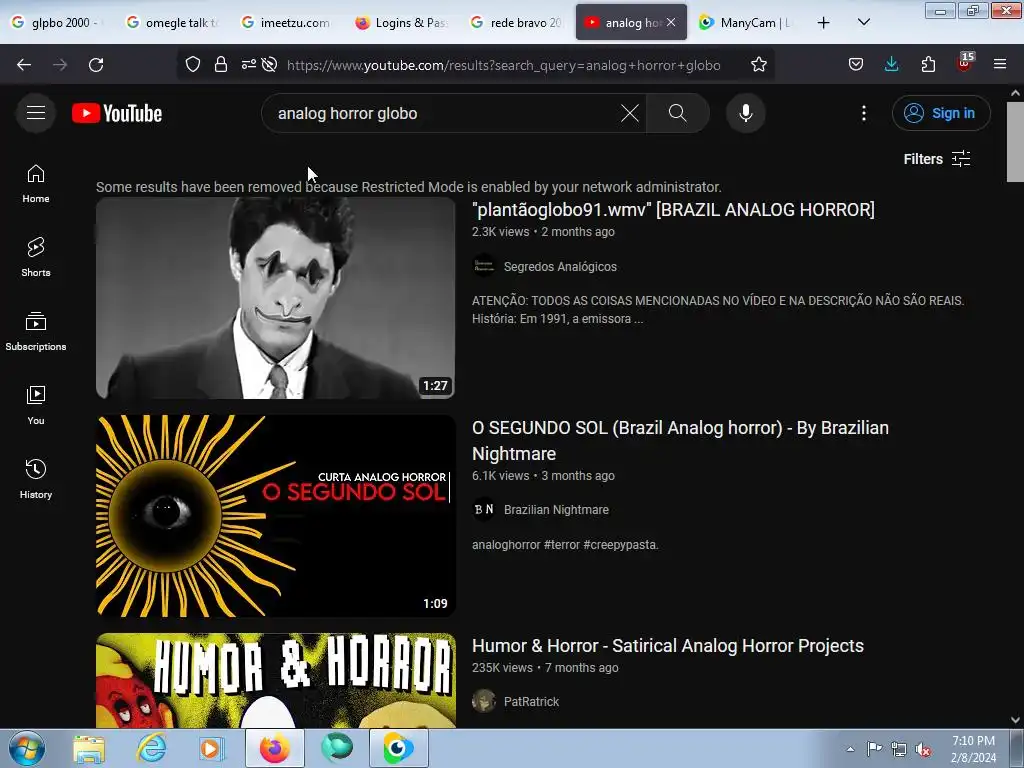Open a new tab with plus button

(x=824, y=23)
